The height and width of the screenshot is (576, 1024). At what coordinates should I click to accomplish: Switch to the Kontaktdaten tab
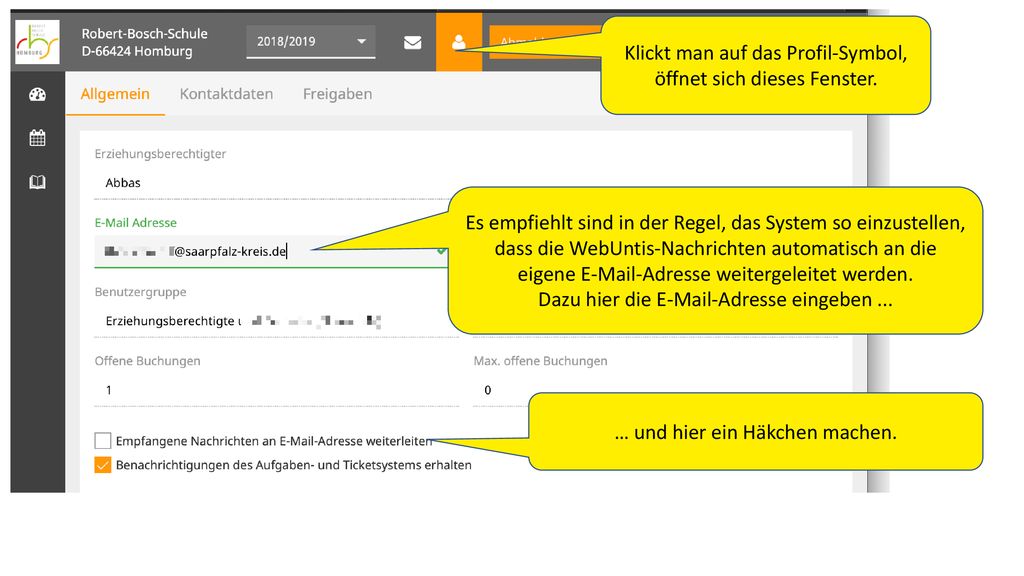tap(227, 94)
